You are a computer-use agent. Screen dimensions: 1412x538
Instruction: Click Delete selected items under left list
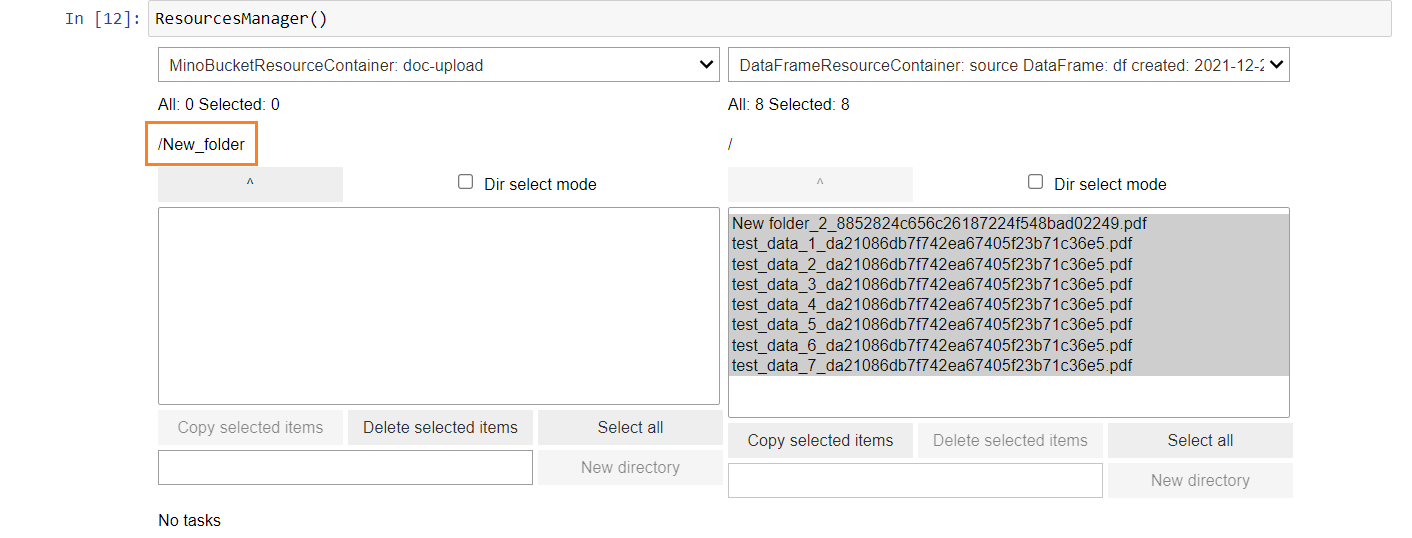[x=440, y=427]
